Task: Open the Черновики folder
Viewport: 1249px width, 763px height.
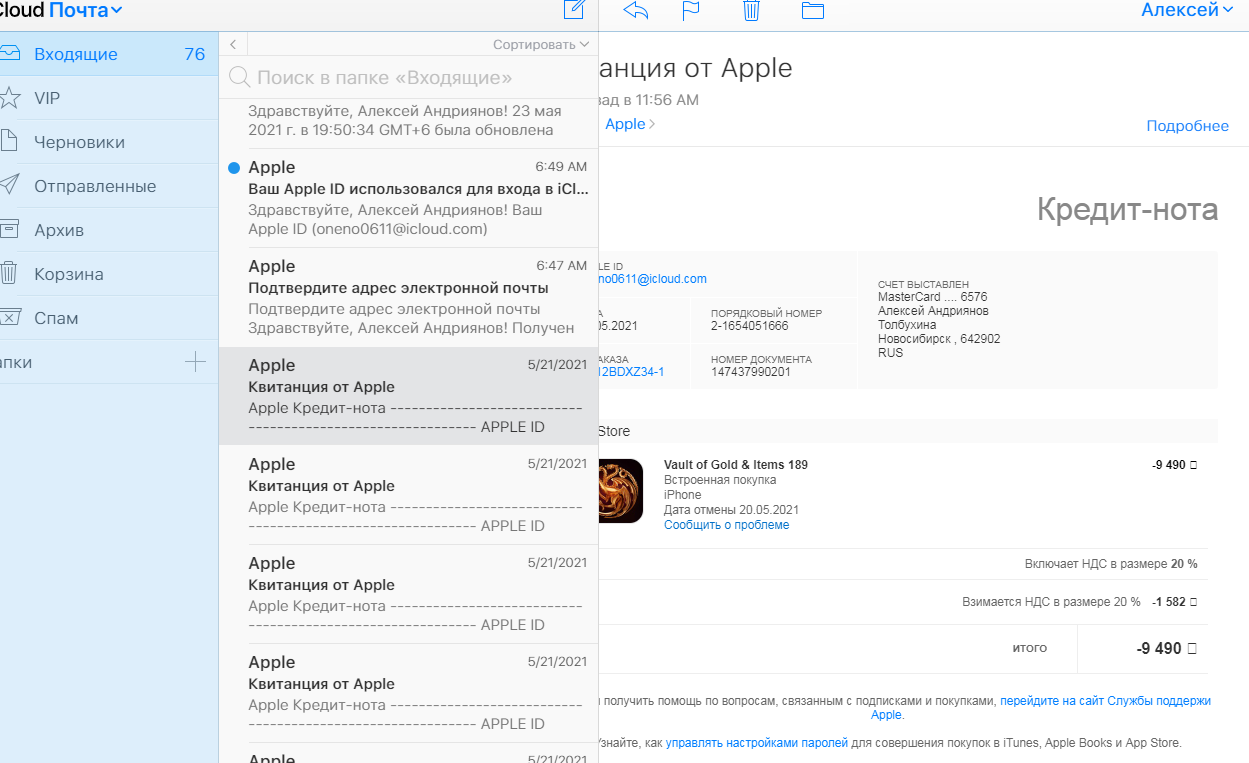Action: [109, 142]
